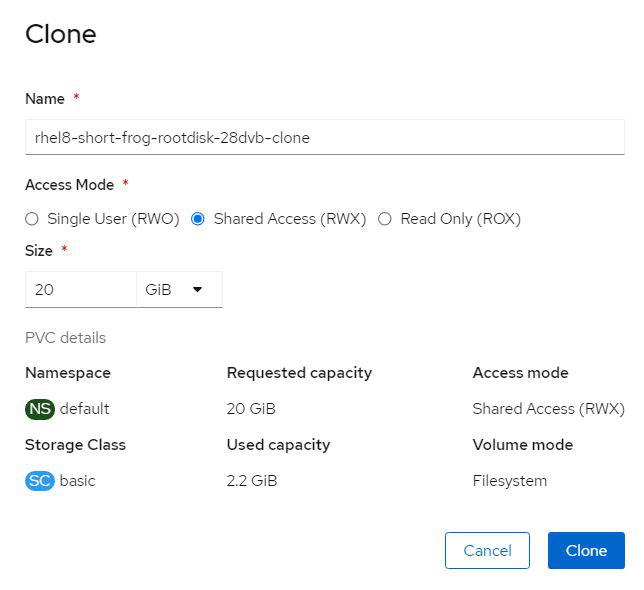Screen dimensions: 644x590
Task: Choose Read Only (ROX) access mode
Action: coord(385,219)
